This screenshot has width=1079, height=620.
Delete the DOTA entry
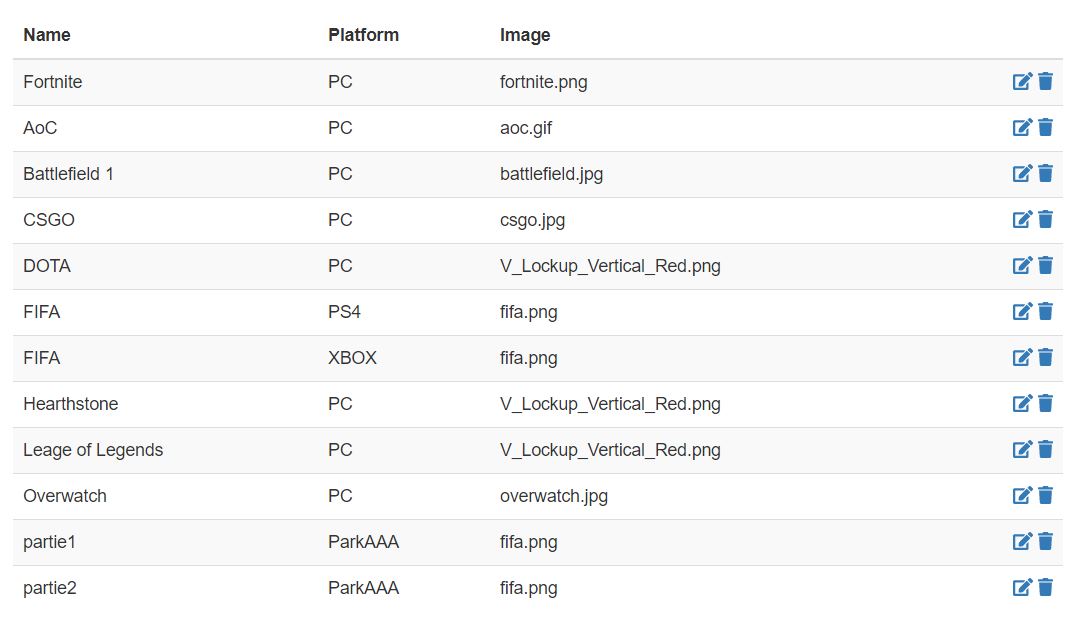tap(1045, 266)
